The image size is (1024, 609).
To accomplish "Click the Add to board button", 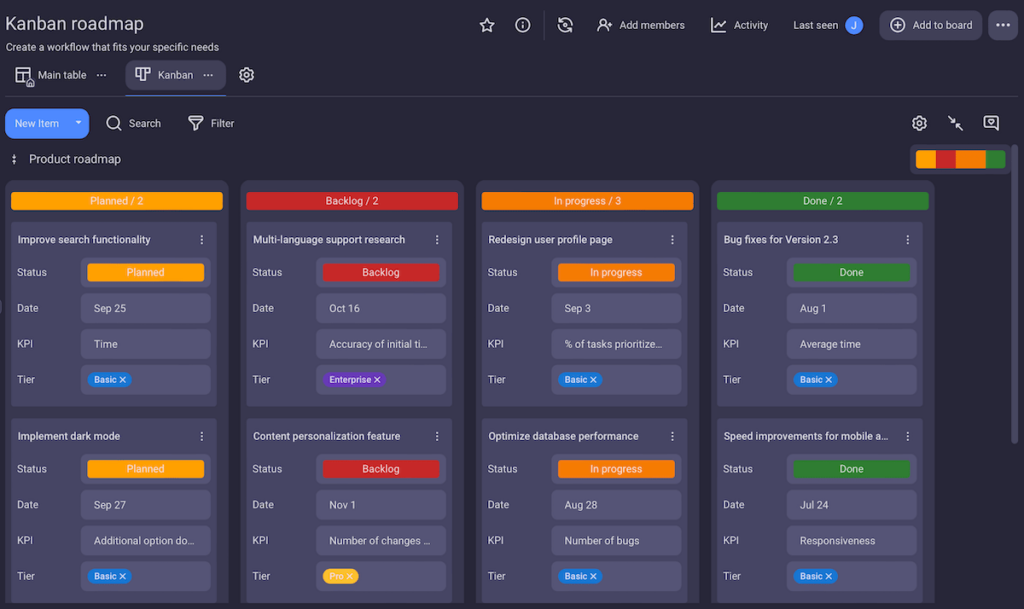I will 930,25.
